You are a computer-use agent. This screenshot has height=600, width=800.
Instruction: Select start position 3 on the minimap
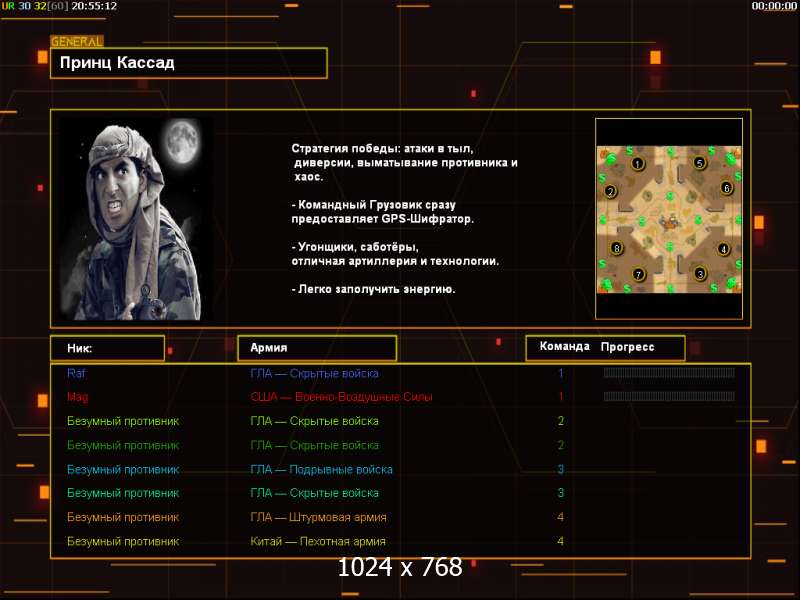tap(700, 274)
